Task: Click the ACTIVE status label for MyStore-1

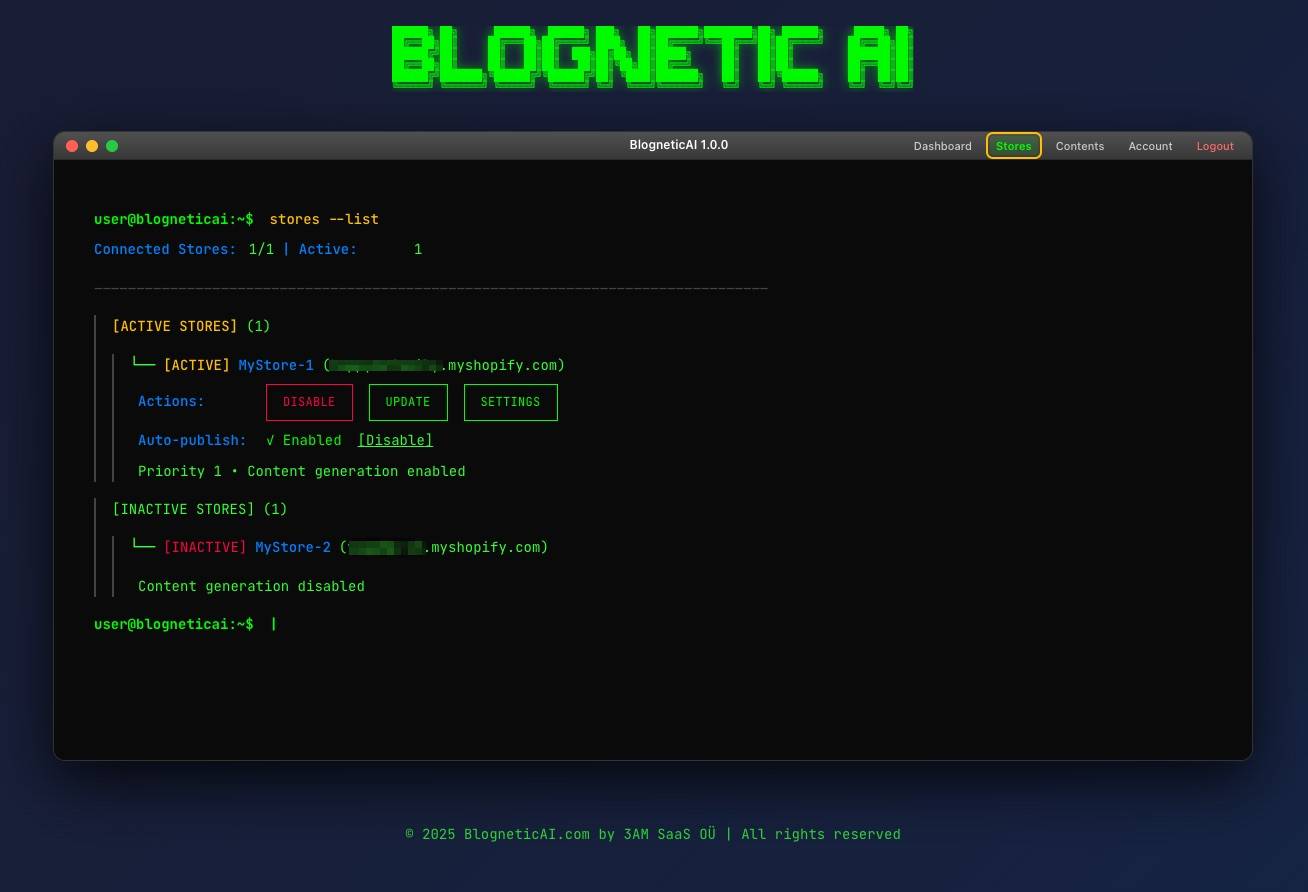Action: click(x=197, y=365)
